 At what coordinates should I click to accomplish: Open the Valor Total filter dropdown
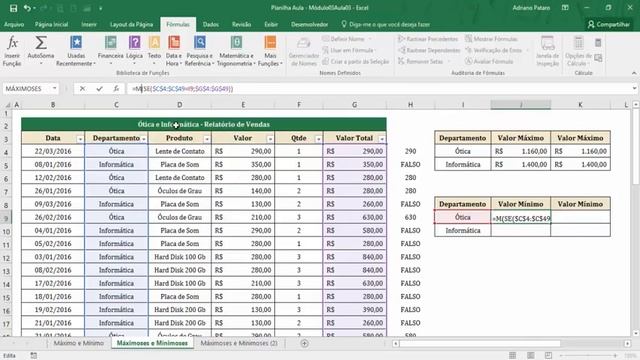[x=382, y=139]
